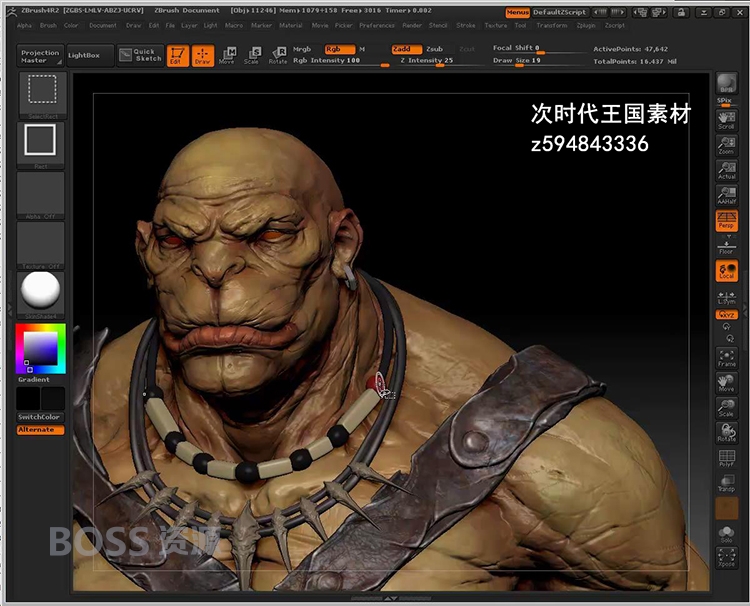750x606 pixels.
Task: Switch to Scale mode in top shelf
Action: (x=252, y=55)
